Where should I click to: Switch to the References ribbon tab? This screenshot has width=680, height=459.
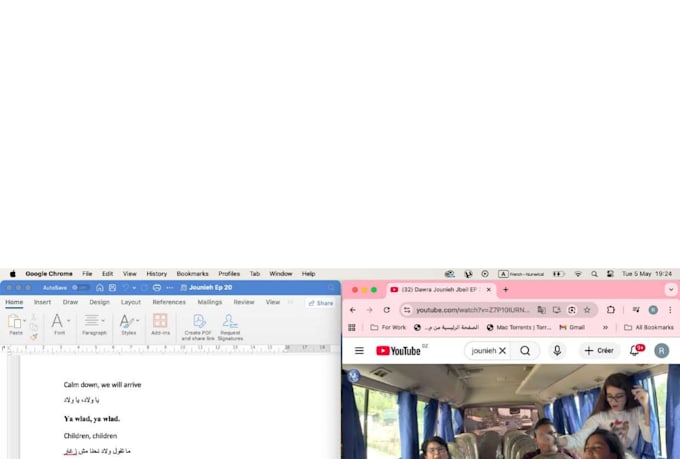pyautogui.click(x=169, y=302)
